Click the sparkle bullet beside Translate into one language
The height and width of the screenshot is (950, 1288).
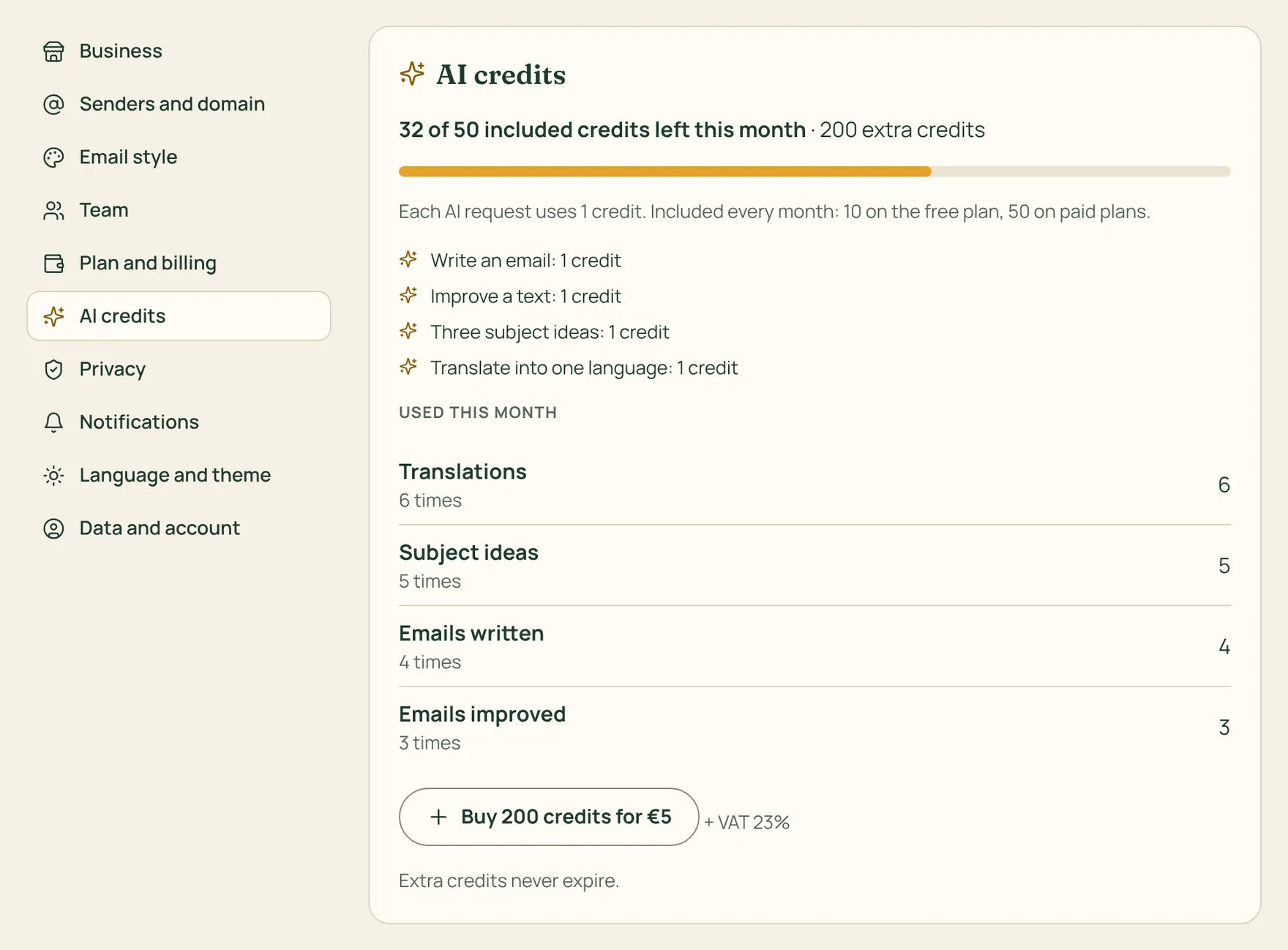point(408,367)
